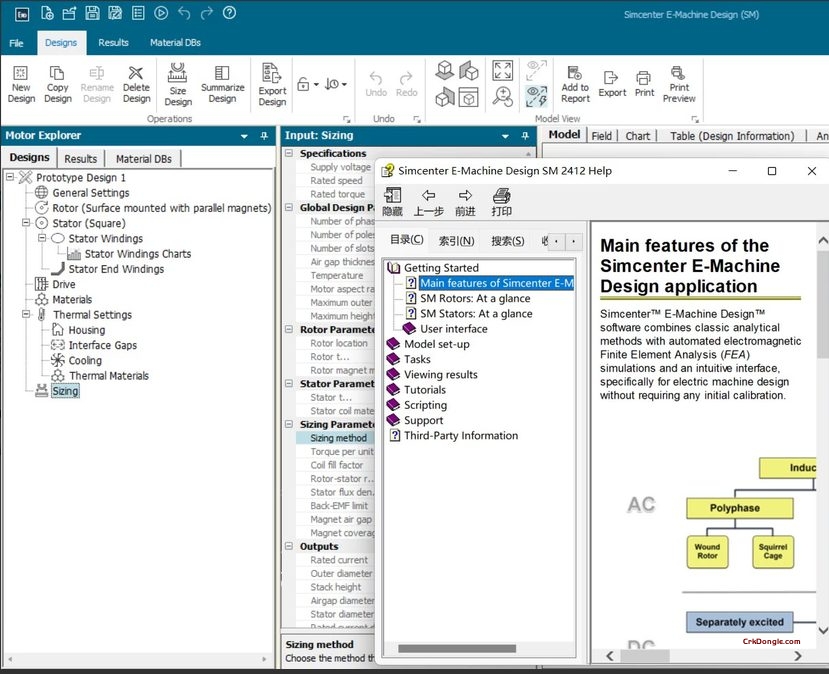The image size is (829, 674).
Task: Open Third-Party Information help topic
Action: pyautogui.click(x=460, y=436)
